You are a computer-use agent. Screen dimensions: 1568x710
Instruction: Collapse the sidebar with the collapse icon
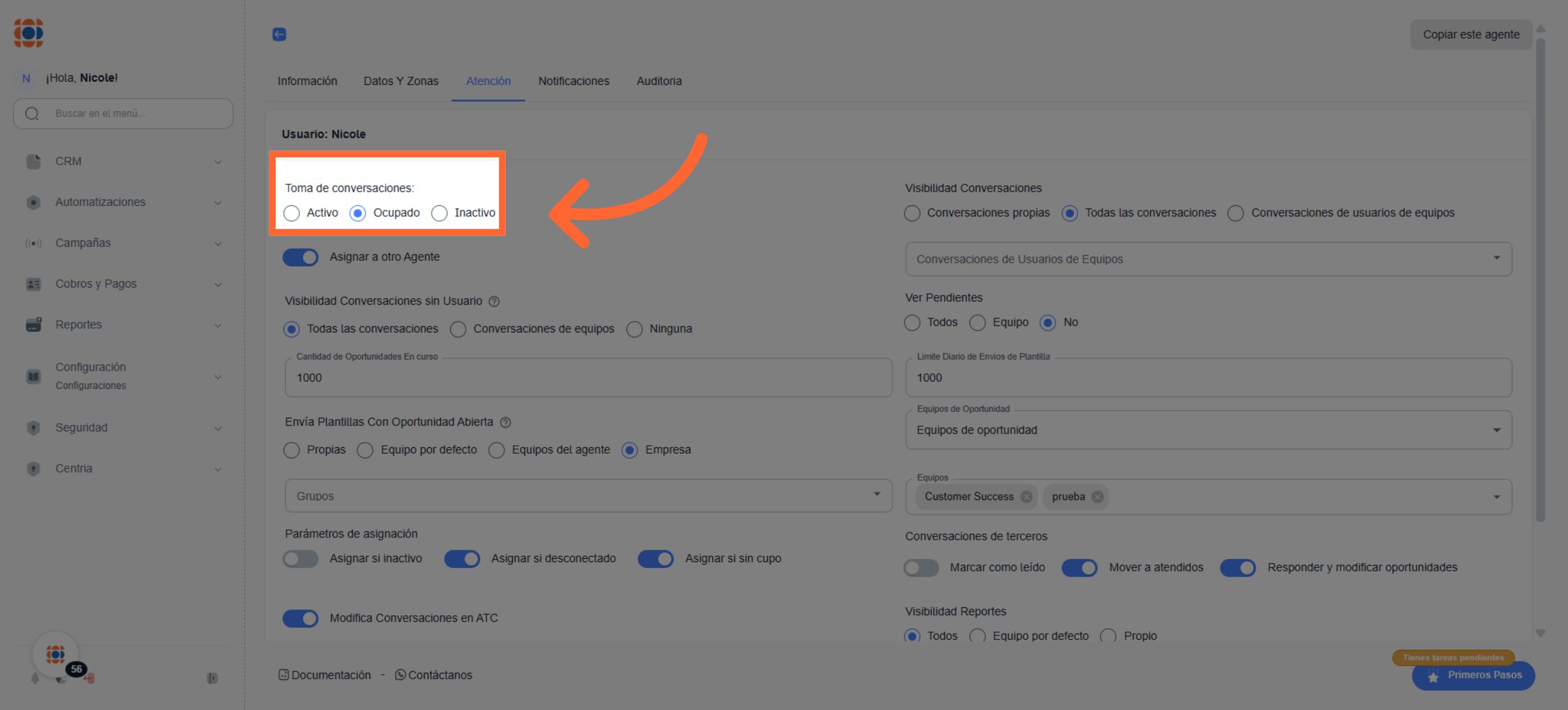(x=212, y=678)
